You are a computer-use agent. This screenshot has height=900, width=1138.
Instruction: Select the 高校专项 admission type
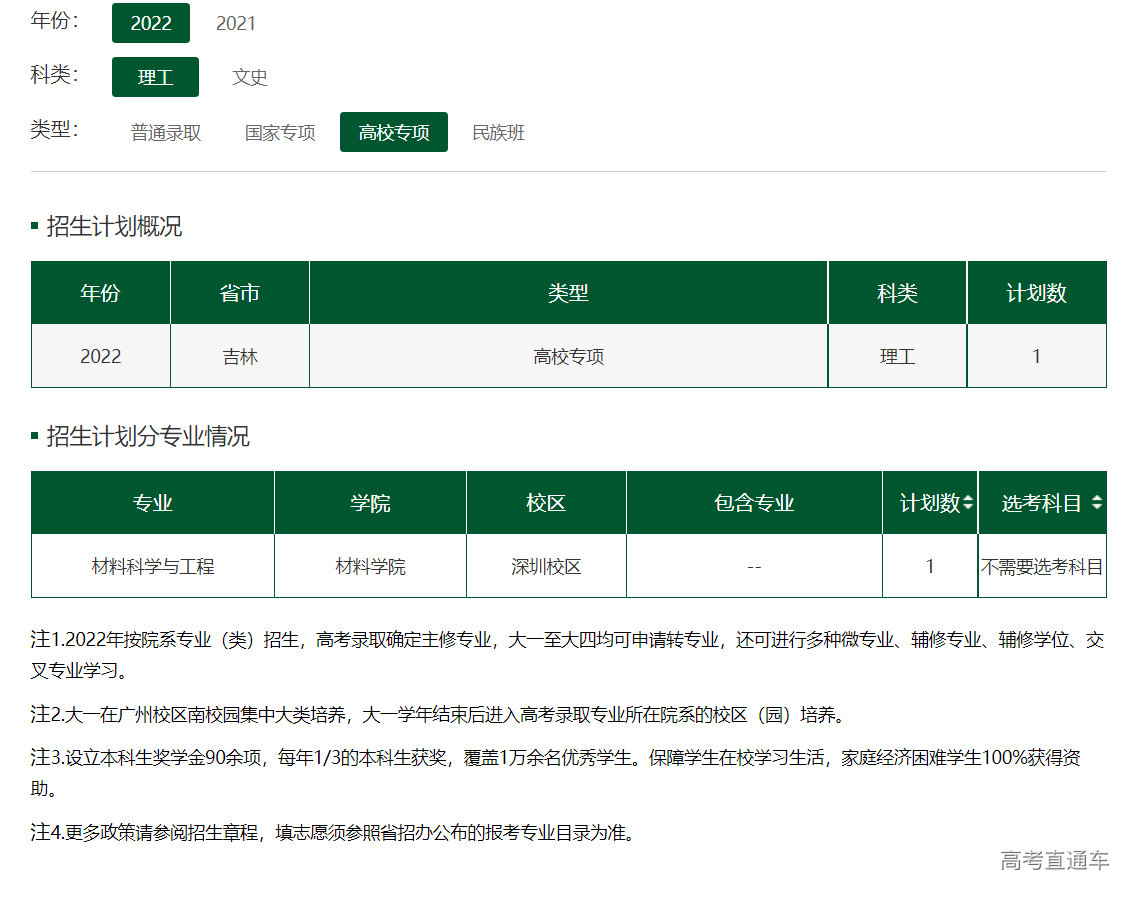394,133
